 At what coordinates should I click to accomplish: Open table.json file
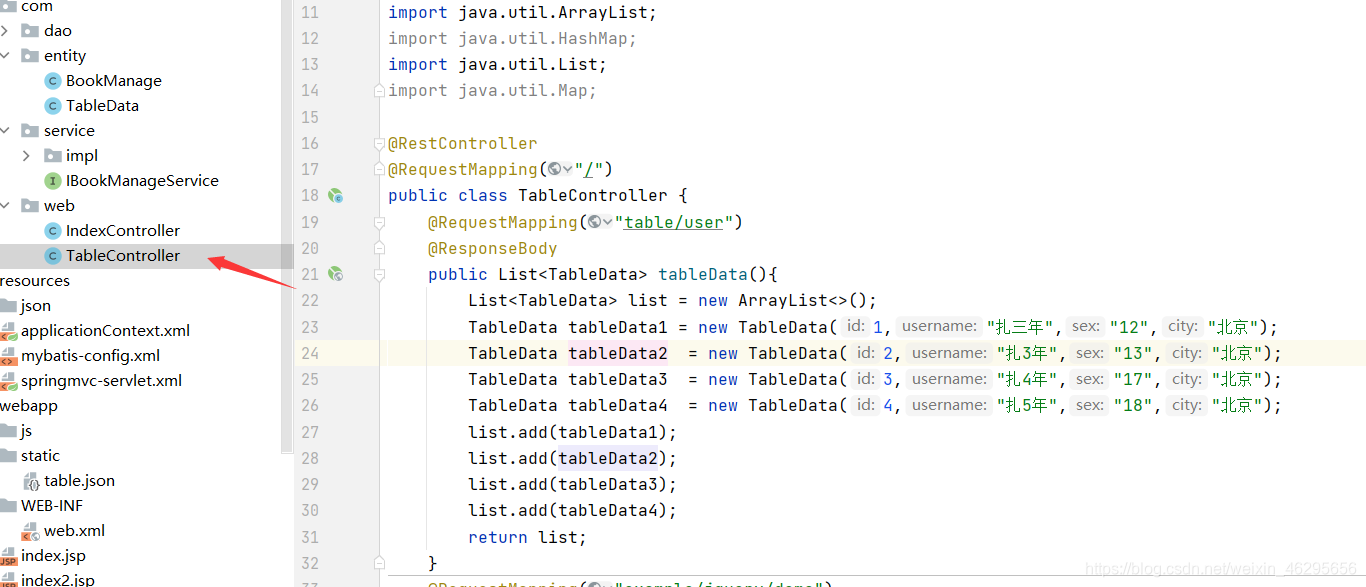[x=79, y=481]
